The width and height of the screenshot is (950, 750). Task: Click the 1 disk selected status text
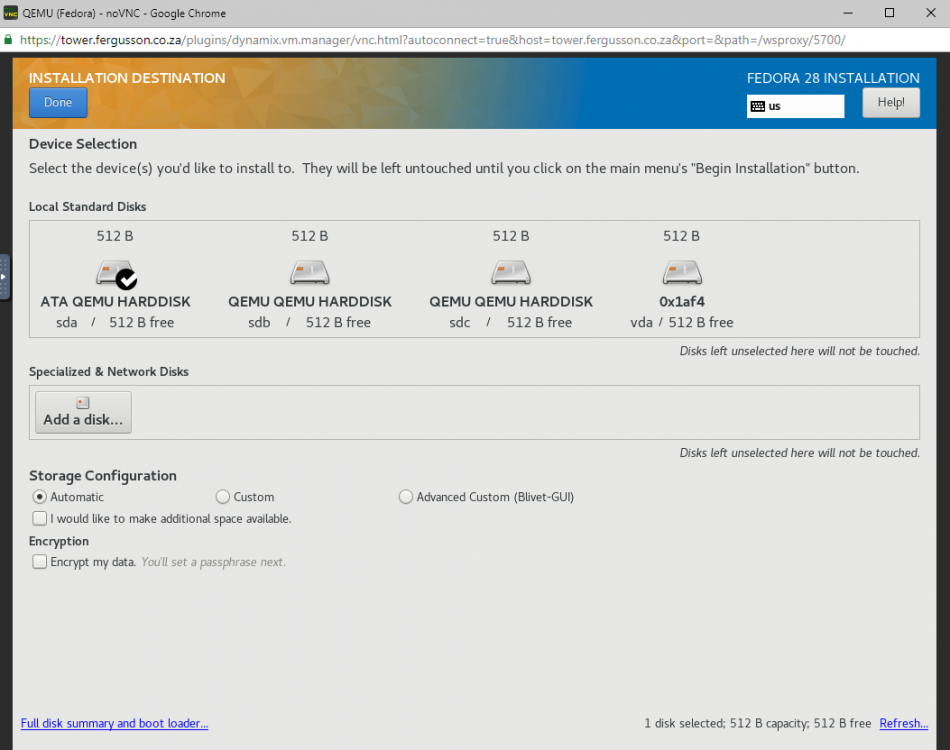(757, 723)
